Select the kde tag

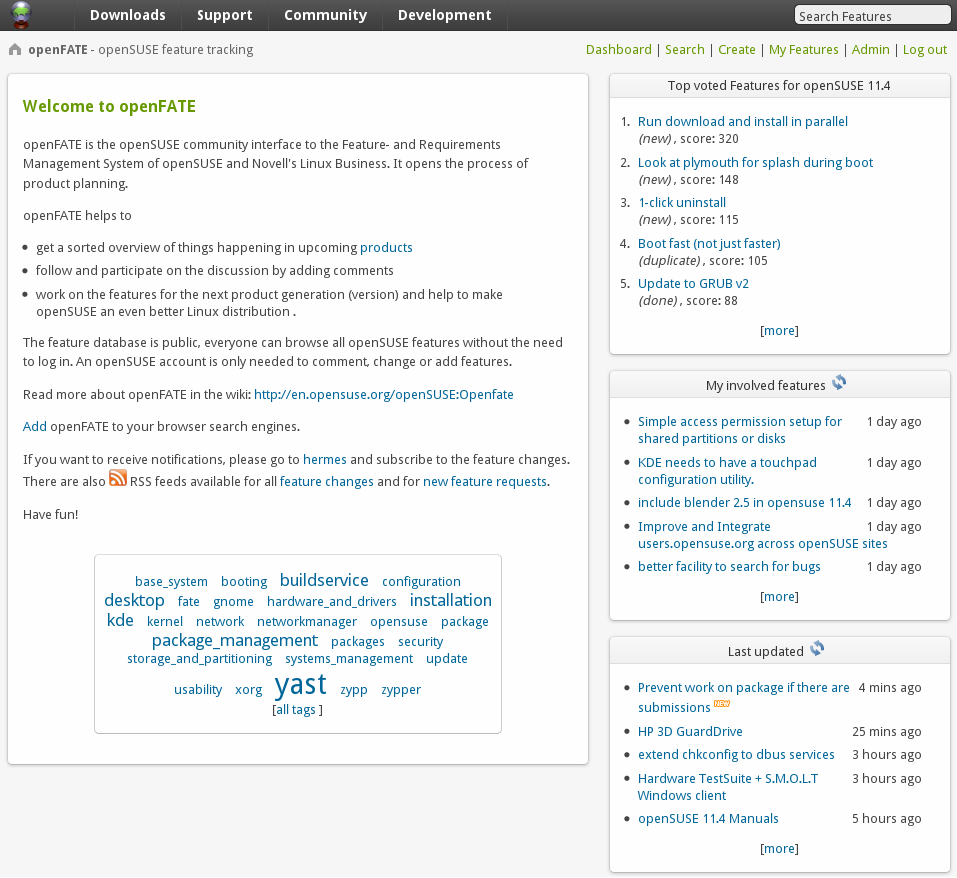[x=120, y=621]
